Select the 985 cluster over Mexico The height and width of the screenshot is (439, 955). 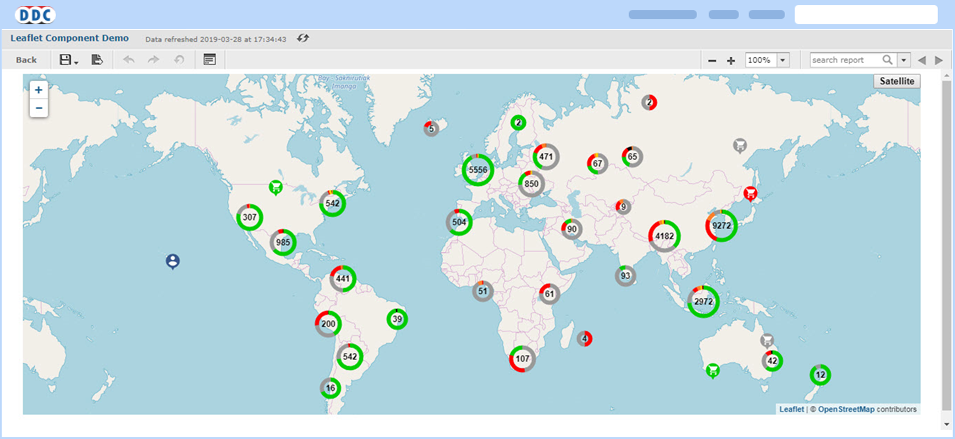[x=283, y=242]
